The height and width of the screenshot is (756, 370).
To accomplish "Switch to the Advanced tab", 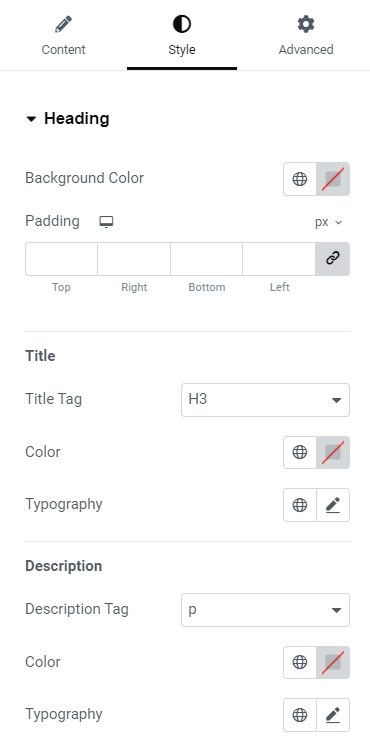I will tap(306, 36).
